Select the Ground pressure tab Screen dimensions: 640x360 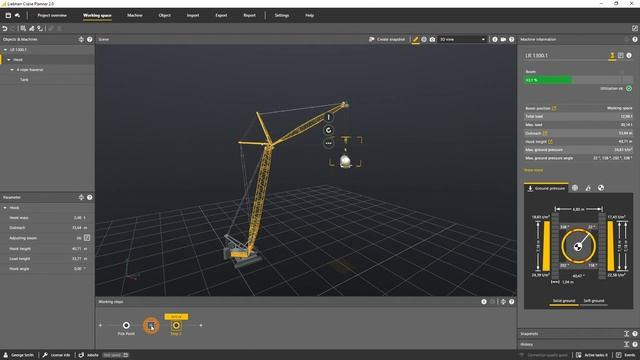click(x=546, y=188)
